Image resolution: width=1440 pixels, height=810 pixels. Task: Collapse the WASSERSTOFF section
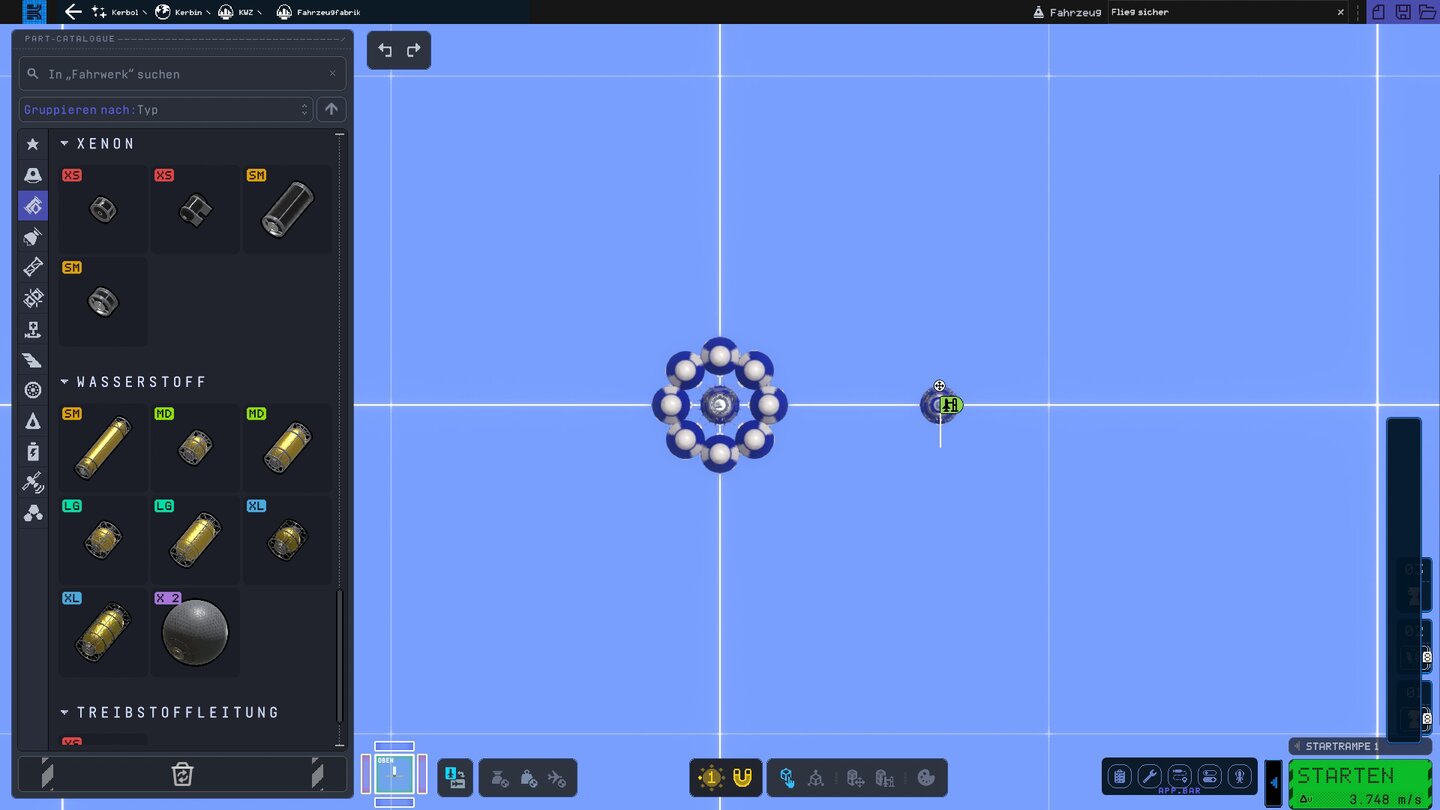click(66, 382)
